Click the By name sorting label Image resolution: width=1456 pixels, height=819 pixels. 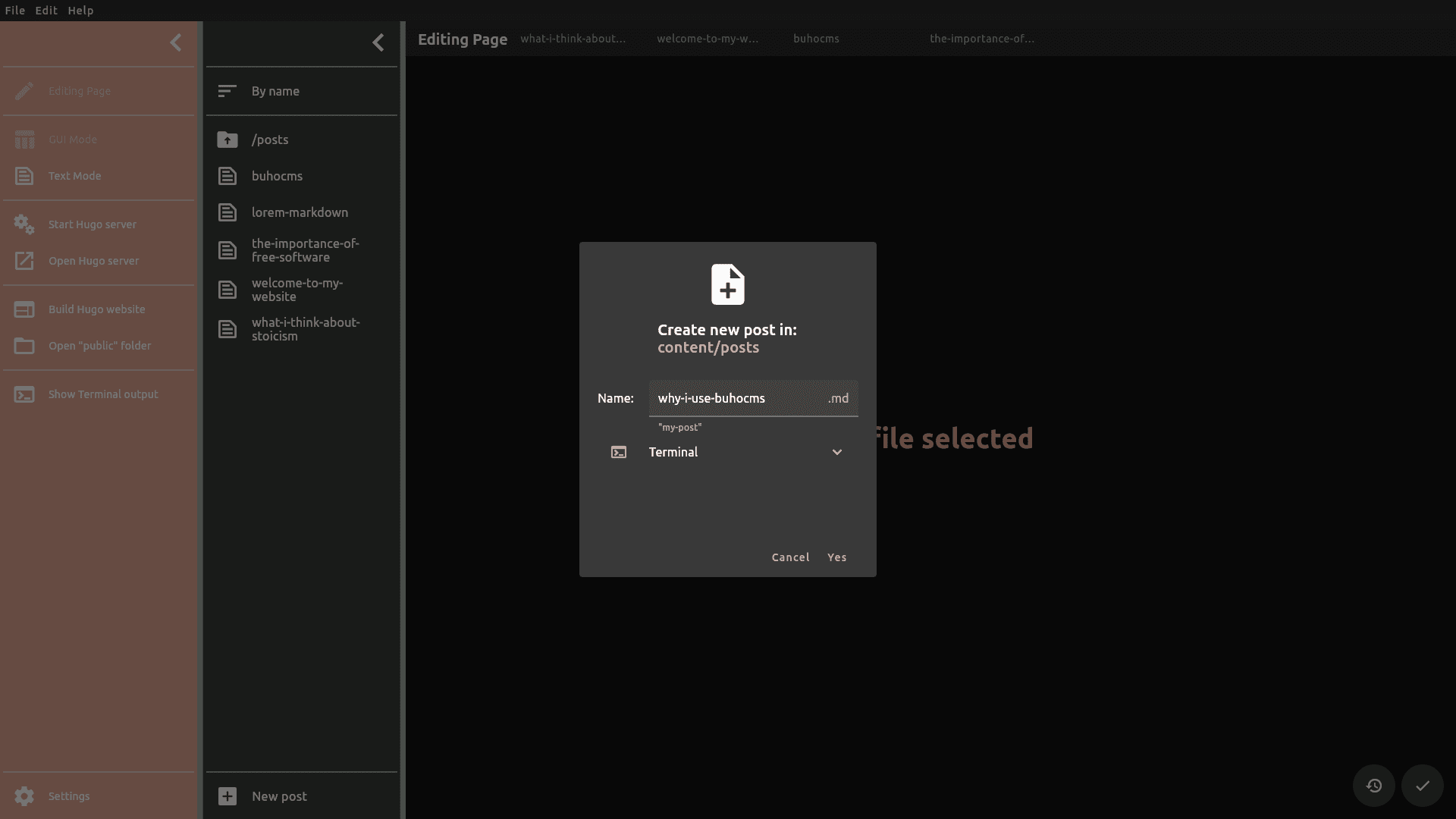[276, 91]
